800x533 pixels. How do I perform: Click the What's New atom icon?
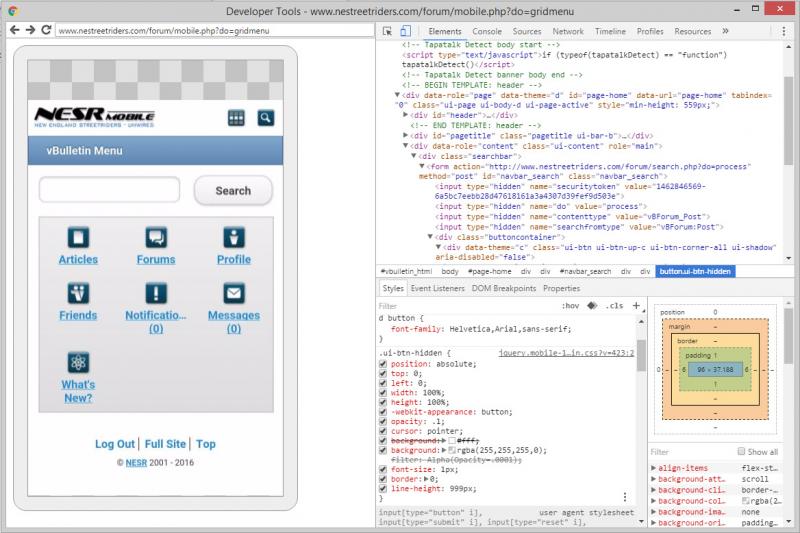[78, 363]
